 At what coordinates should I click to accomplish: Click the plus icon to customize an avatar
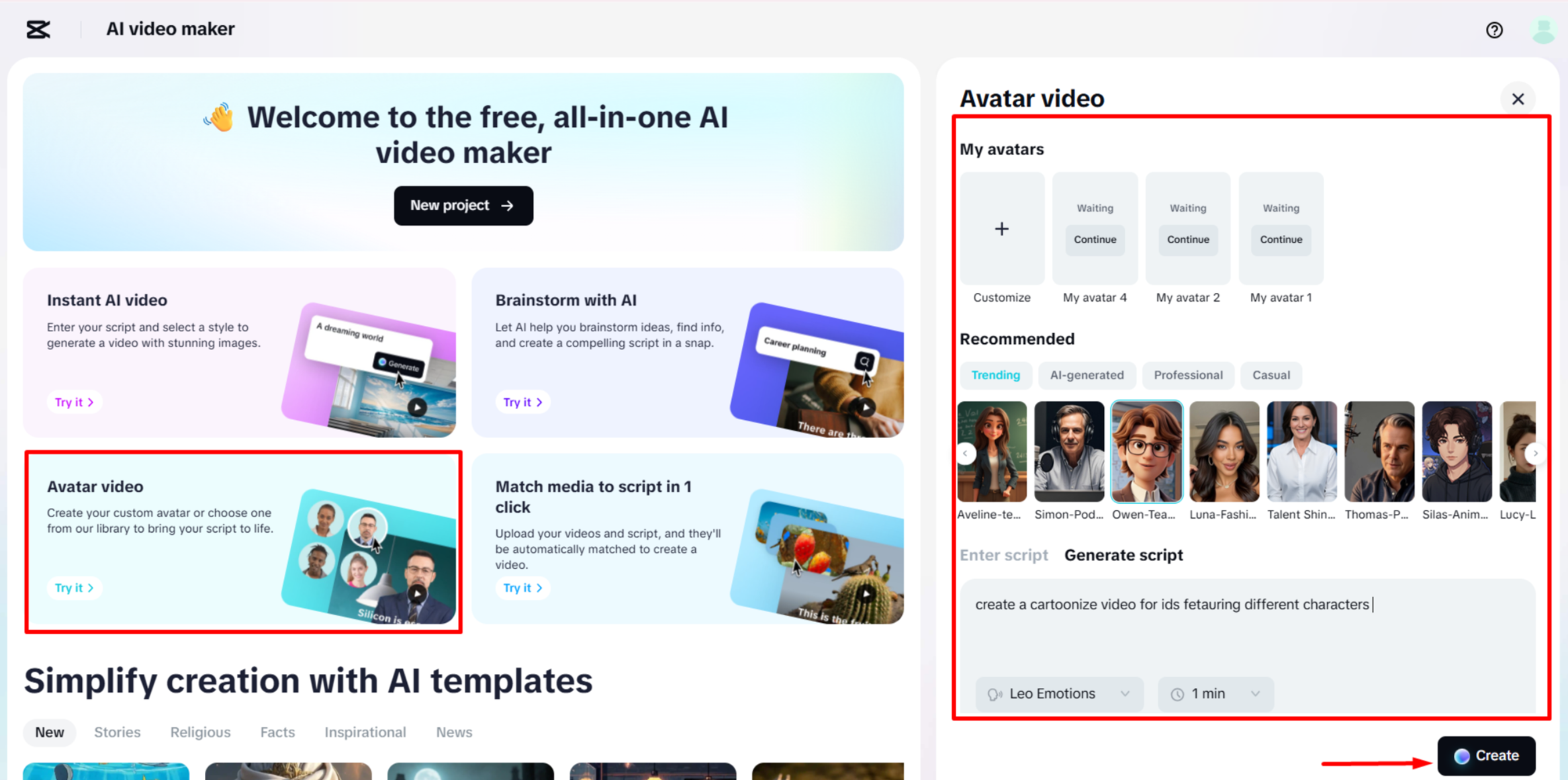tap(1002, 228)
